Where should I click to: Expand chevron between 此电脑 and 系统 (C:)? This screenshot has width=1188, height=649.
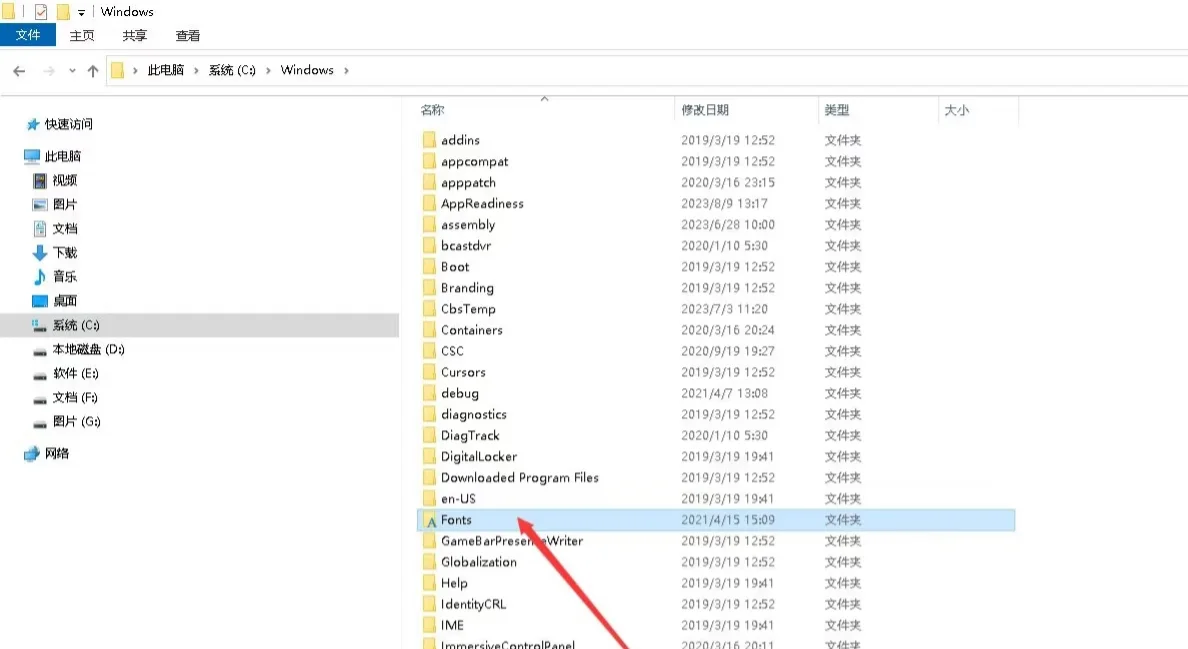click(196, 70)
